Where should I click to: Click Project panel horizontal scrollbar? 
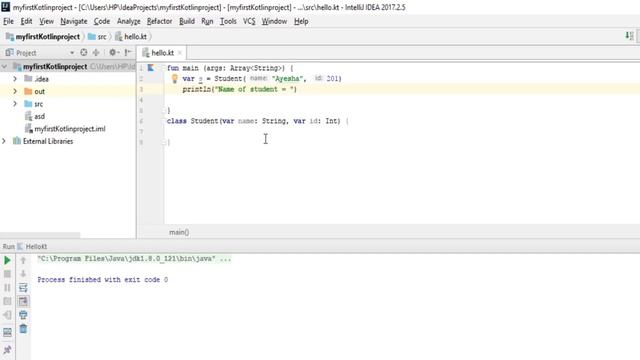[40, 235]
